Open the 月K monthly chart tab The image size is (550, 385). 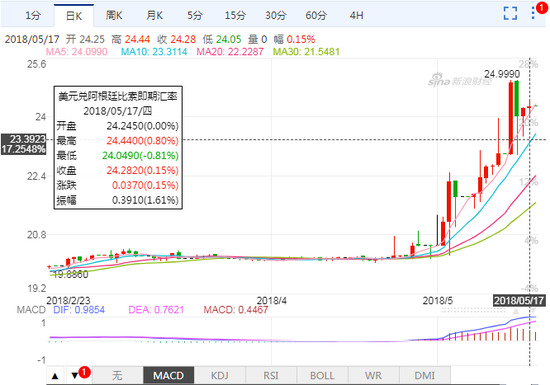(155, 15)
